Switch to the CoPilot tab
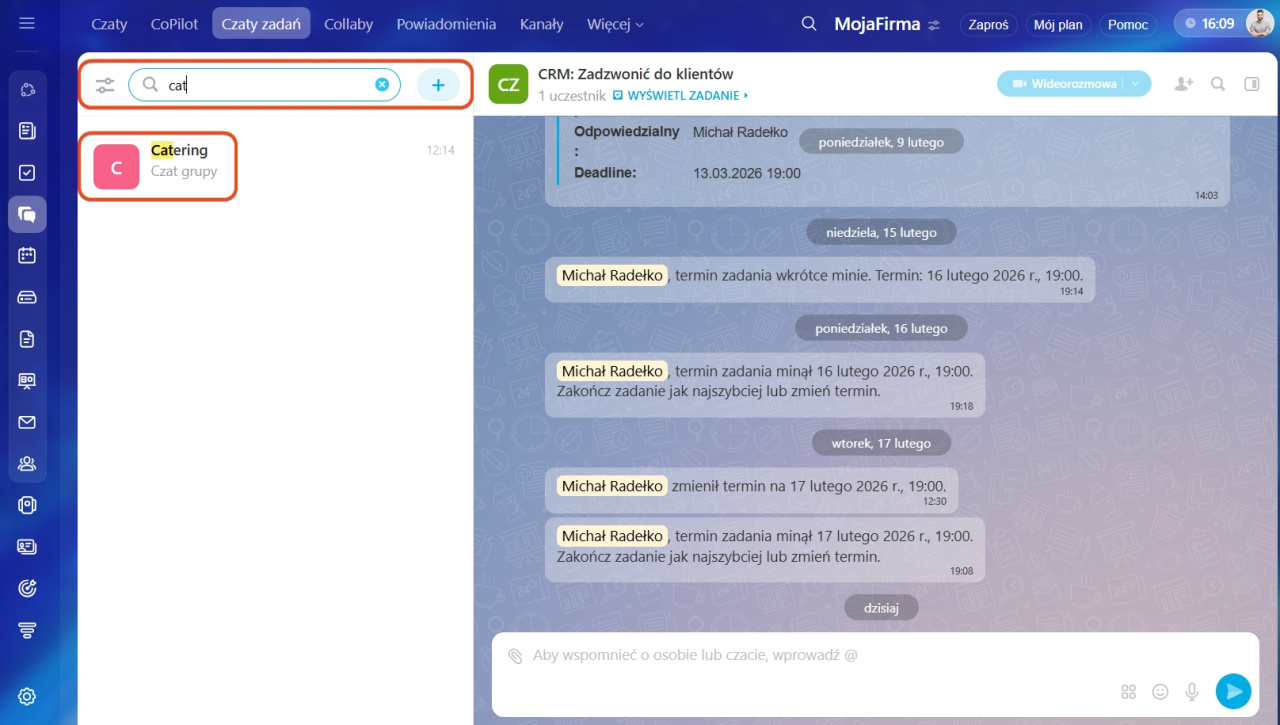Viewport: 1280px width, 725px height. 174,24
